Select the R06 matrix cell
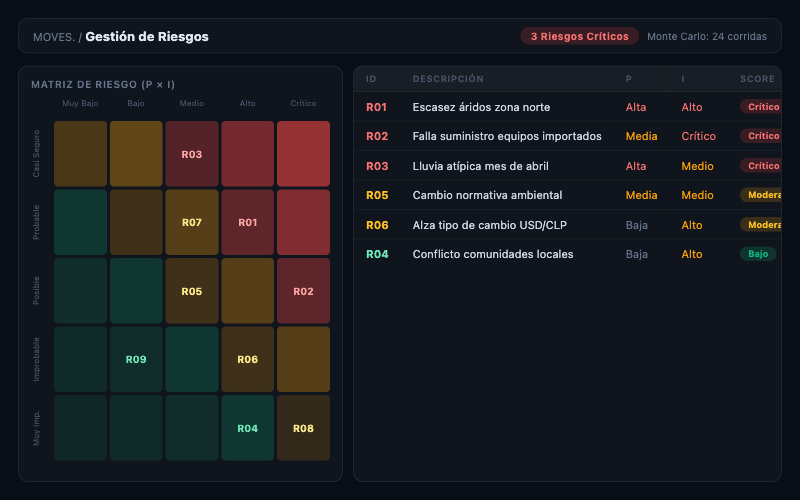 pyautogui.click(x=247, y=359)
